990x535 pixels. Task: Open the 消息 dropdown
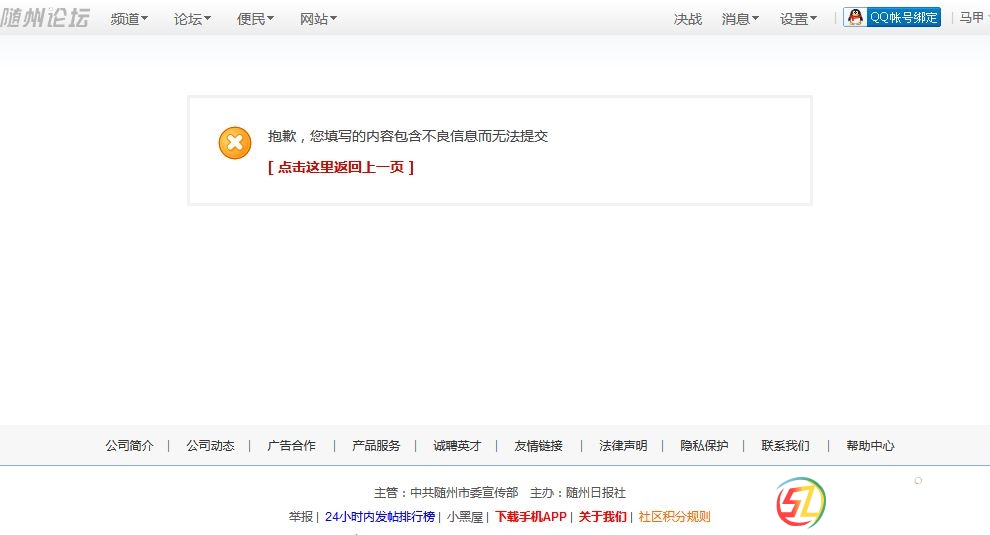pos(740,19)
